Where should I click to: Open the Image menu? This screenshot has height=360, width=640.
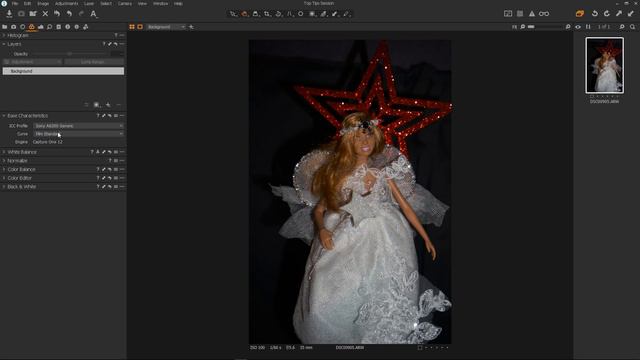tap(43, 3)
